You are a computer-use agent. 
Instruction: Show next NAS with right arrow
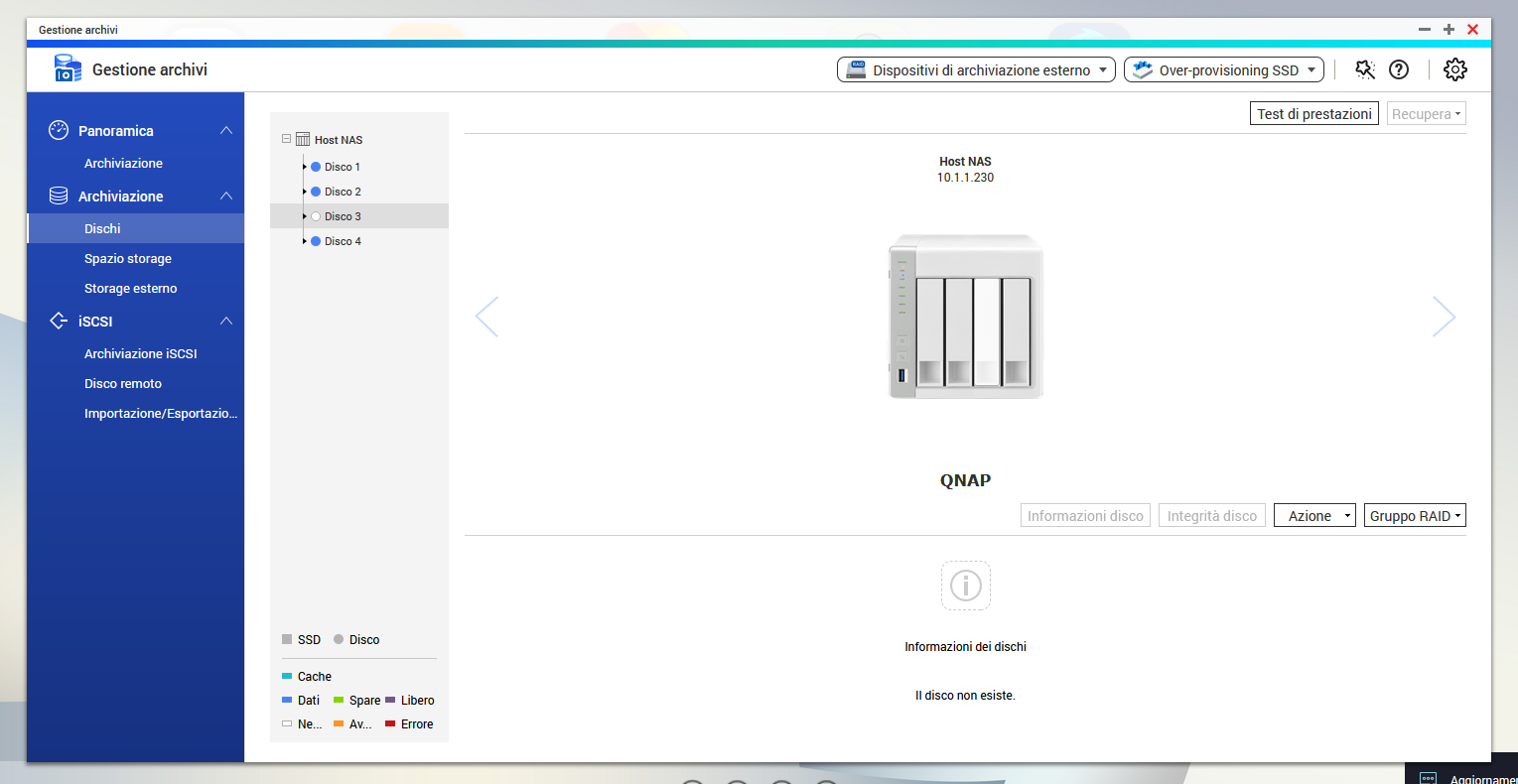click(x=1444, y=317)
